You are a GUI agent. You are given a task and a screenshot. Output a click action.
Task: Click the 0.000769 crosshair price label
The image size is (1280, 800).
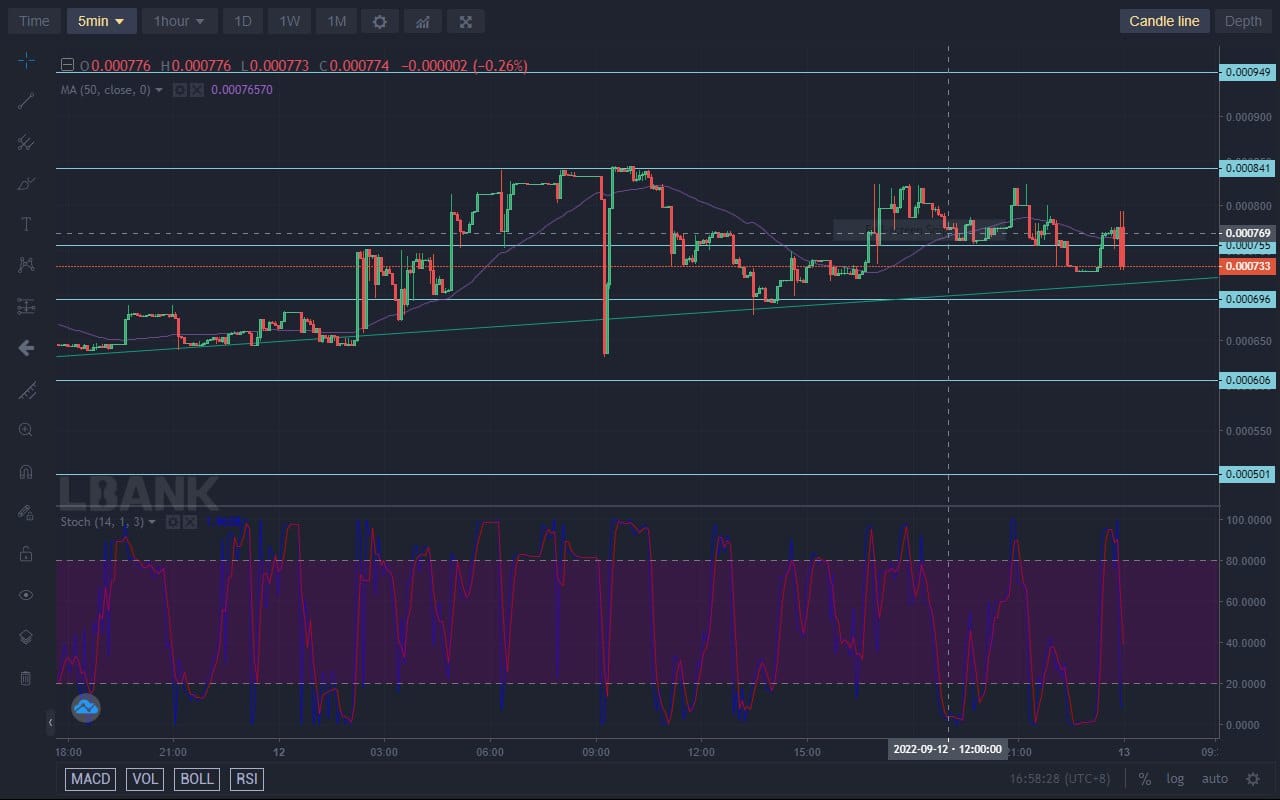(1247, 232)
